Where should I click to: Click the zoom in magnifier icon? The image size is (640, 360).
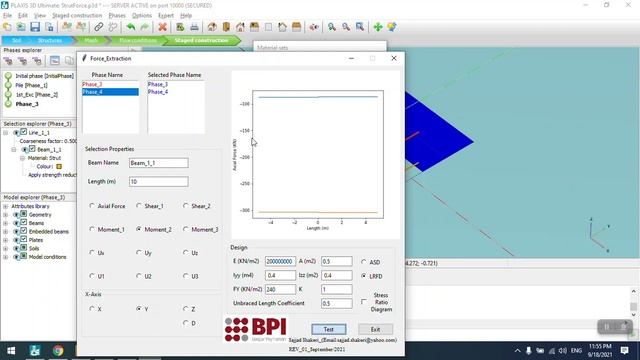332,27
